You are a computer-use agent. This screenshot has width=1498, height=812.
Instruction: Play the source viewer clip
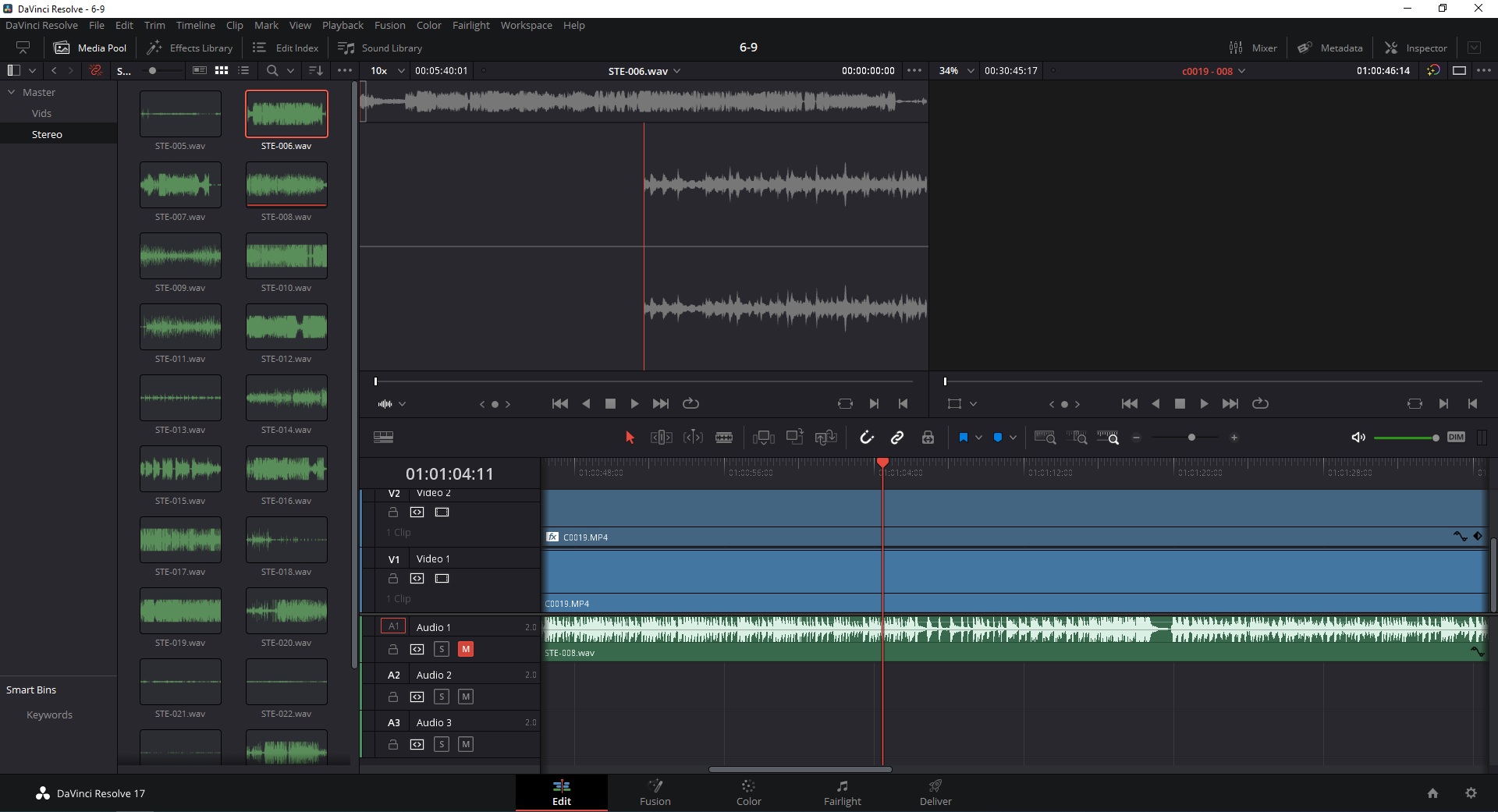pyautogui.click(x=634, y=404)
